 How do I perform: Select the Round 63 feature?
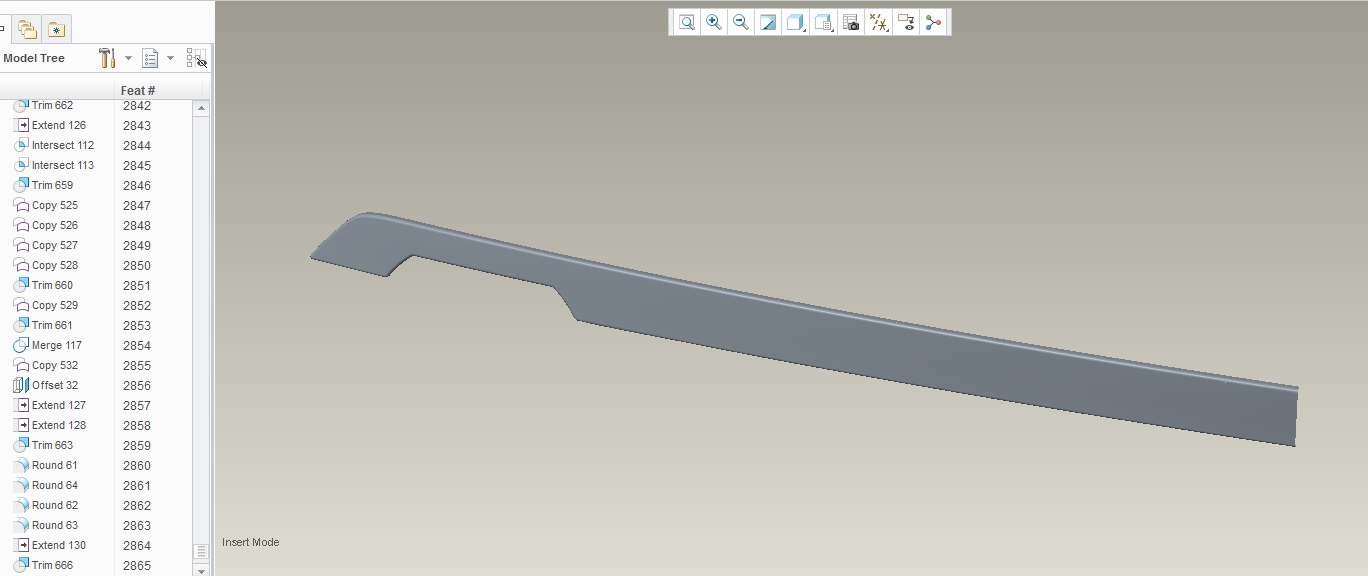click(x=46, y=525)
